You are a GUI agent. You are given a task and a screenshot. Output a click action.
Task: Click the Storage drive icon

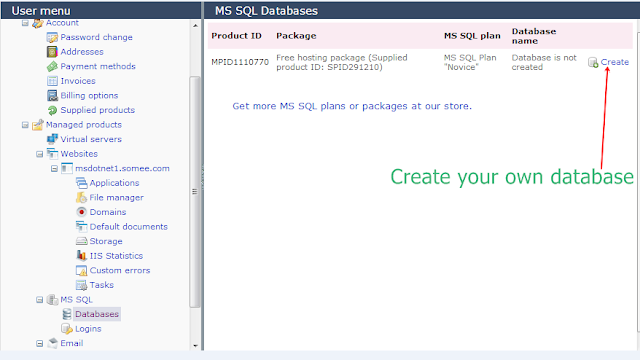pos(82,241)
